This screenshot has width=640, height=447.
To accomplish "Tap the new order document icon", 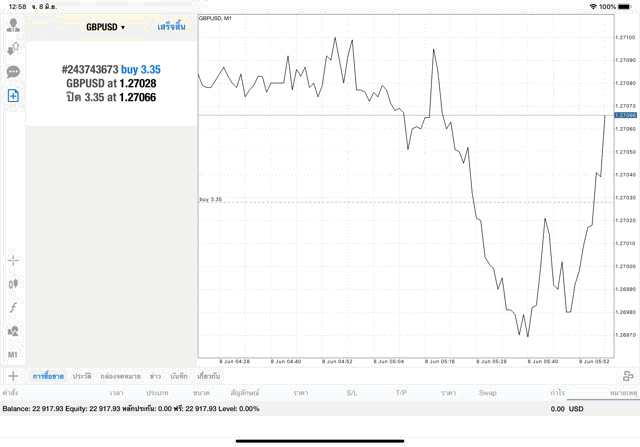I will 13,96.
